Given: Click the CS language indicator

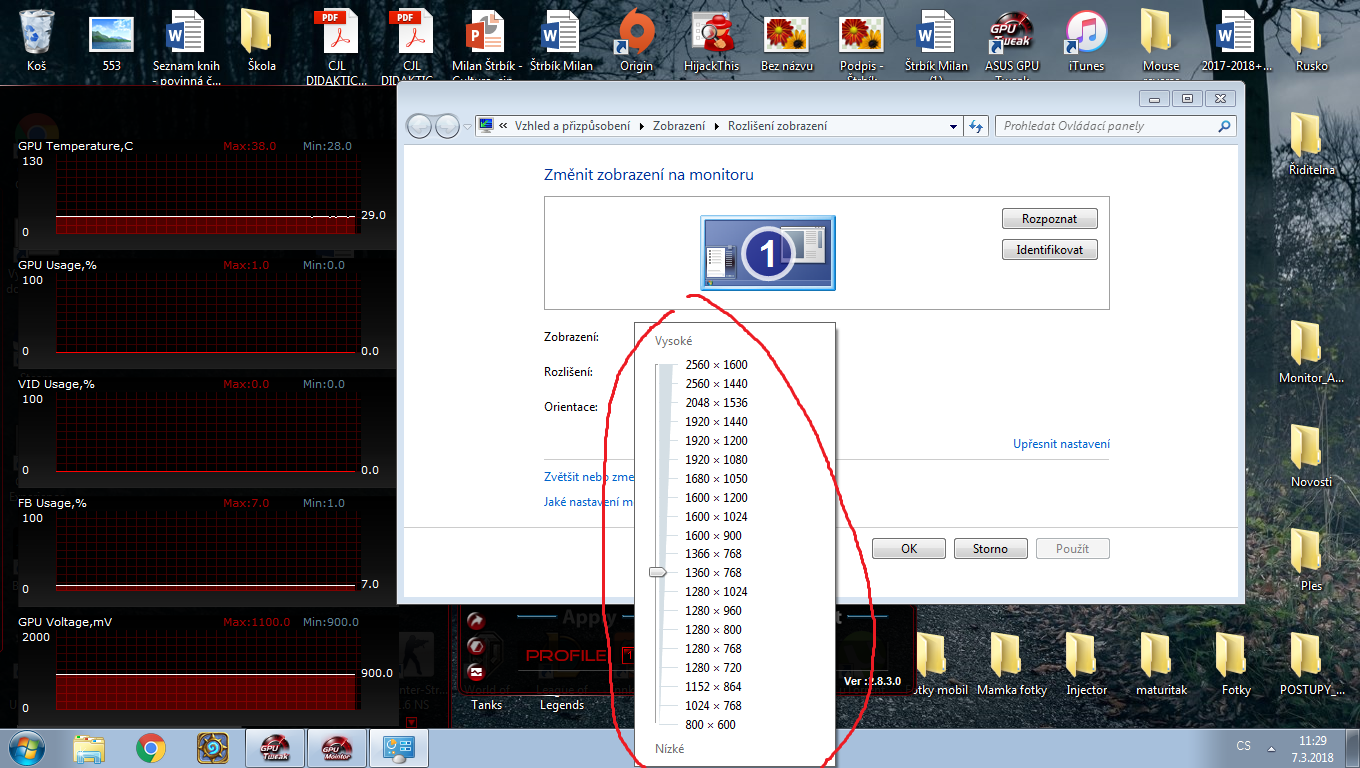Looking at the screenshot, I should (x=1243, y=746).
